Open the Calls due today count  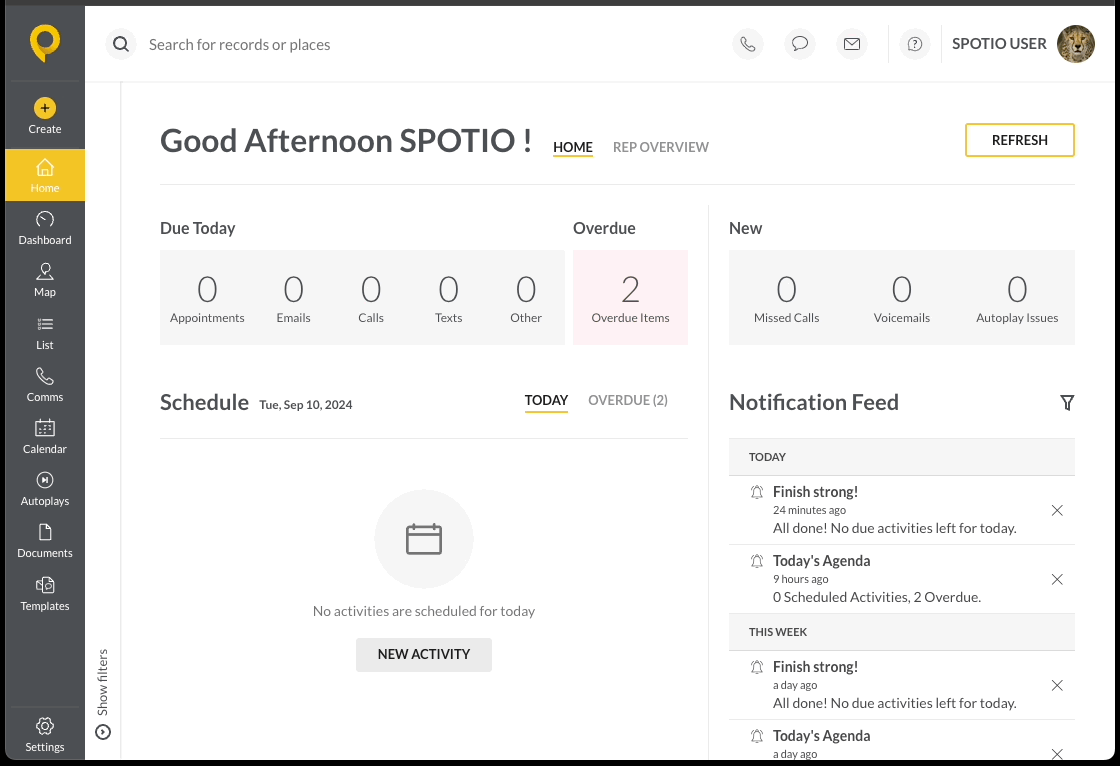click(x=371, y=299)
